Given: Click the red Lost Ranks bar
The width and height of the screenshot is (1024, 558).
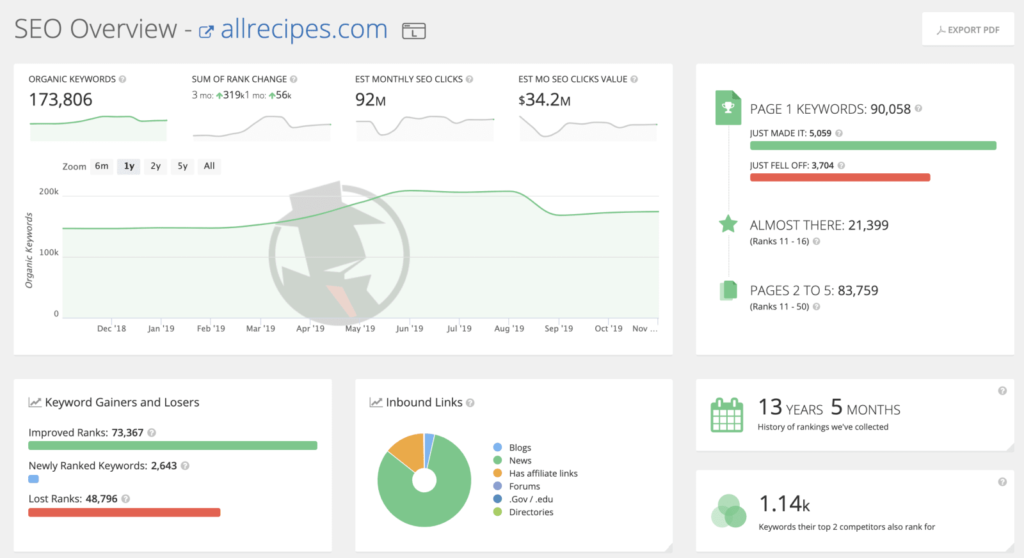Looking at the screenshot, I should pos(124,512).
